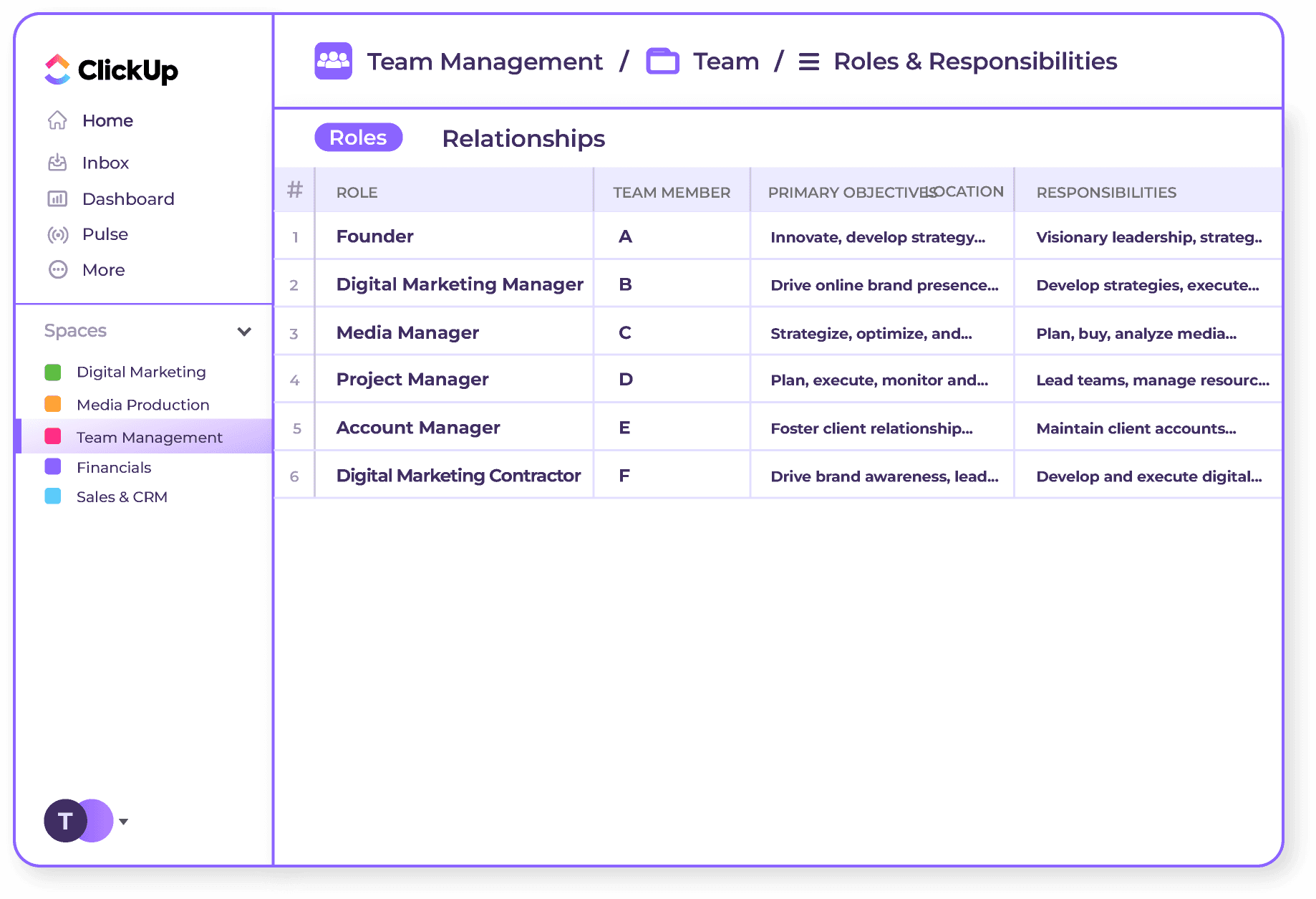Switch to the Relationships tab
This screenshot has height=899, width=1316.
point(523,138)
